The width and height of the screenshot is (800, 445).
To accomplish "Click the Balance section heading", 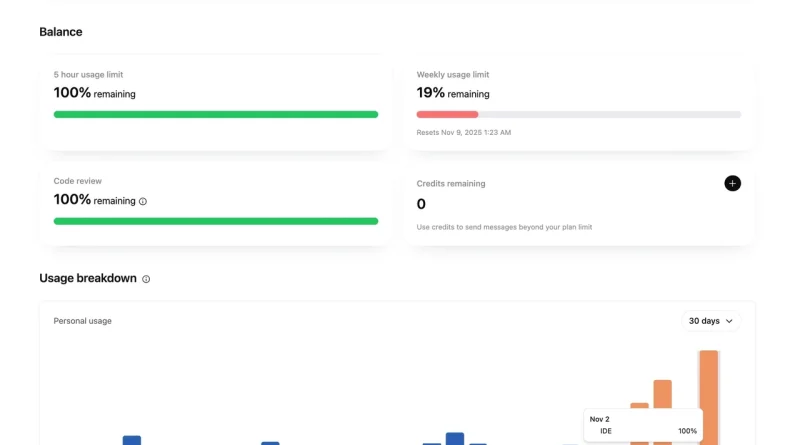I will pyautogui.click(x=61, y=32).
